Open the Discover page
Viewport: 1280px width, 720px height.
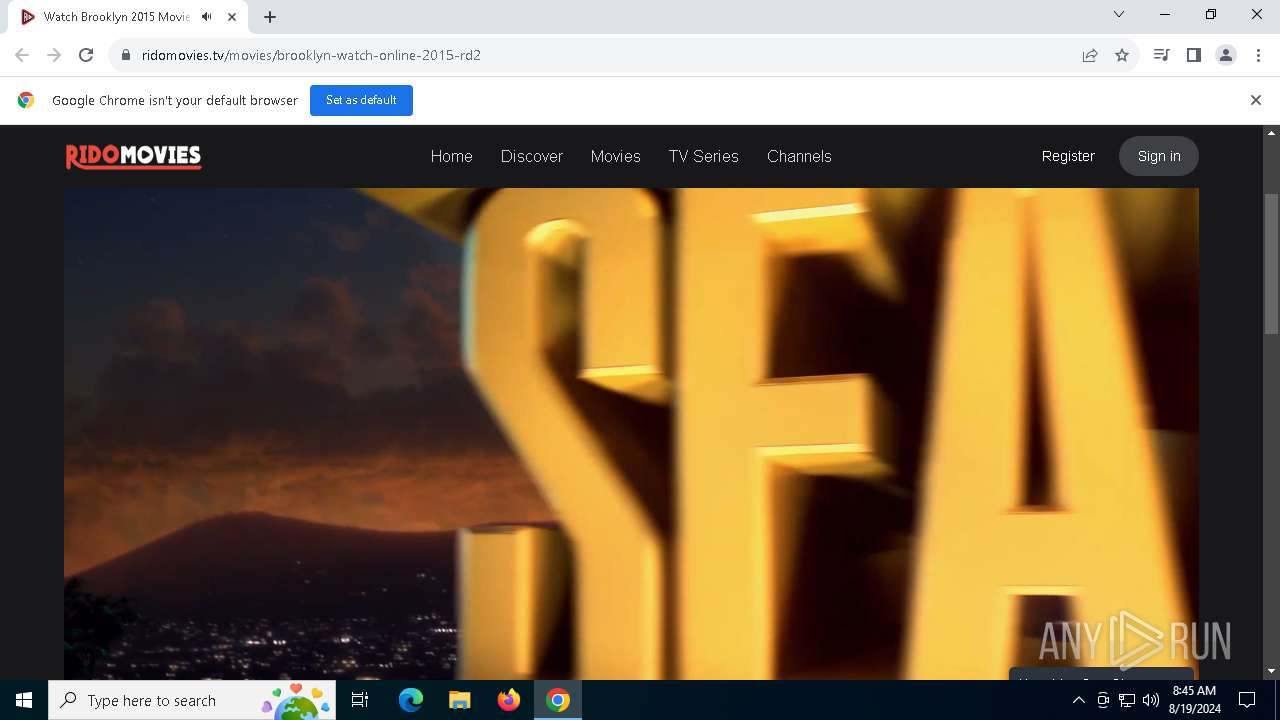(x=532, y=156)
